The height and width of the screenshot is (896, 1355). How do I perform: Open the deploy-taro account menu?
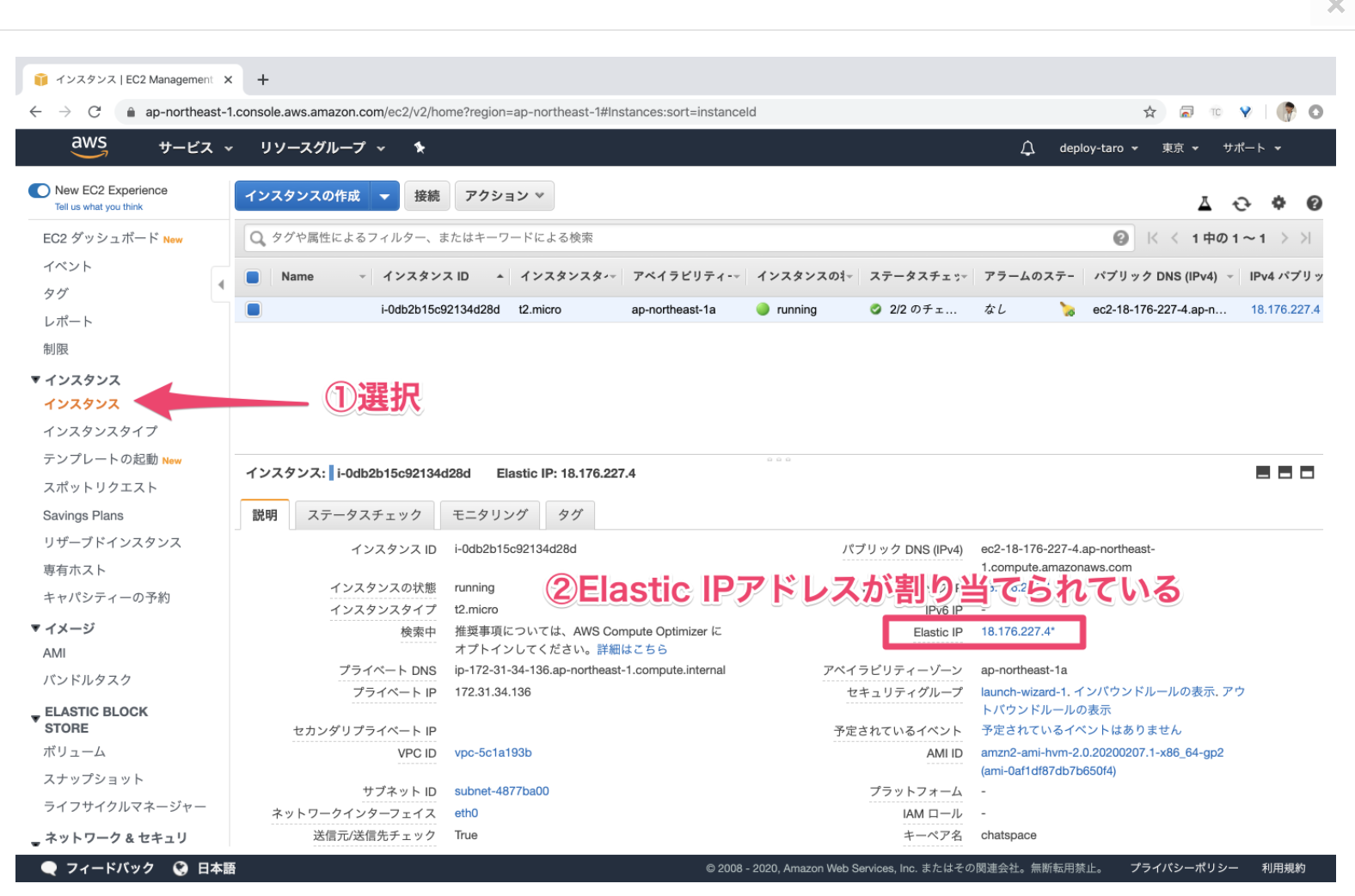tap(1099, 148)
